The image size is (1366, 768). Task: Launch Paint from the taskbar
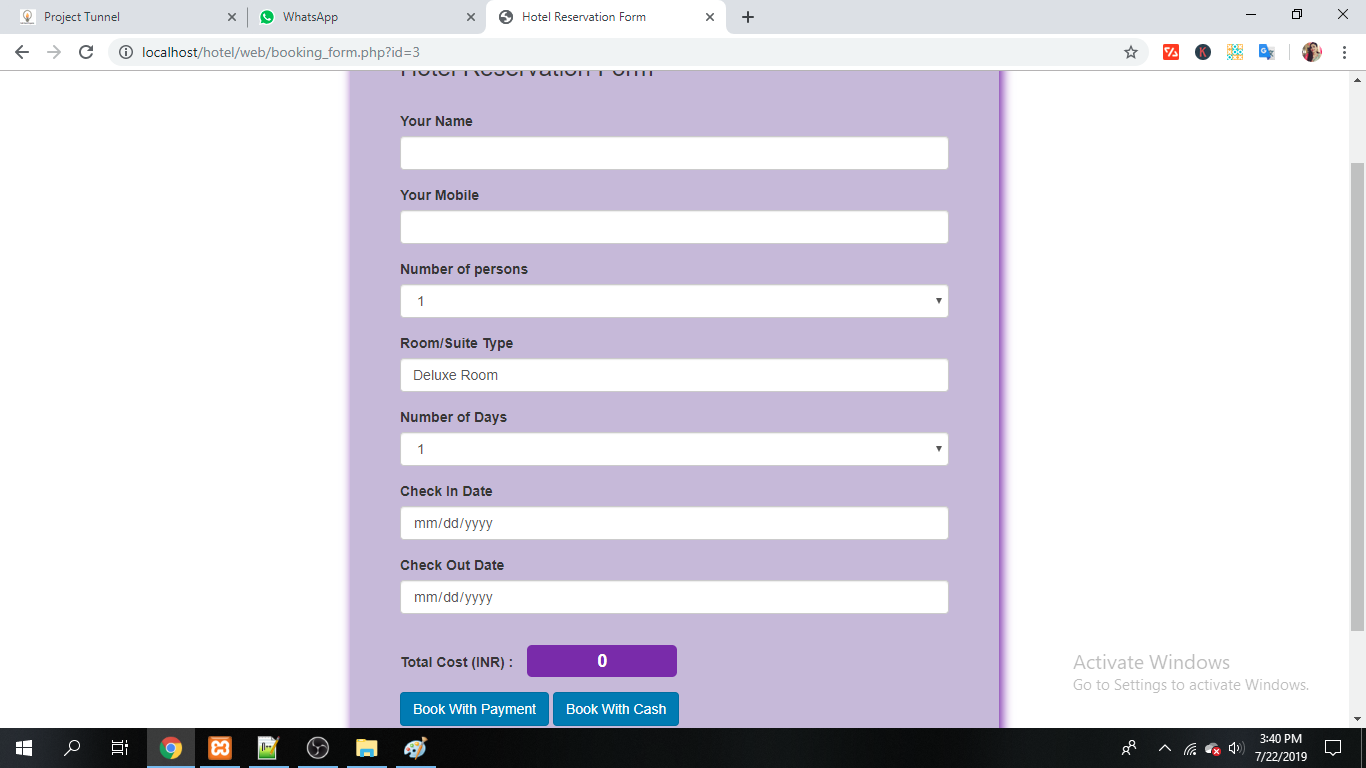point(415,748)
